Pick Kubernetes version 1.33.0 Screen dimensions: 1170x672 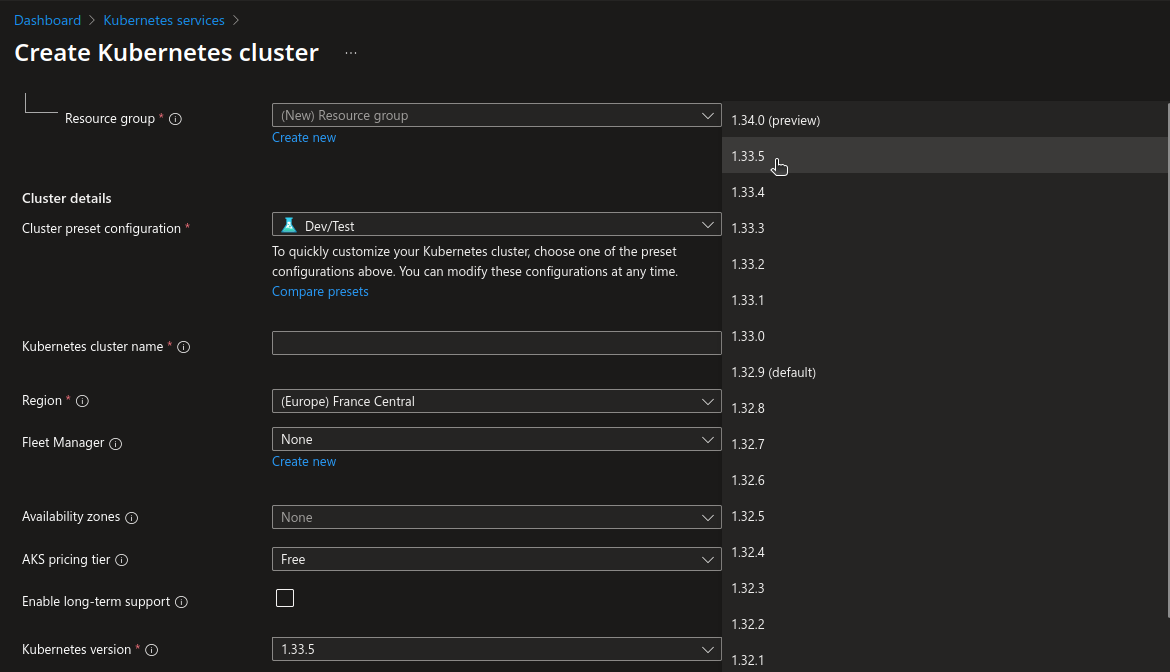[x=748, y=336]
